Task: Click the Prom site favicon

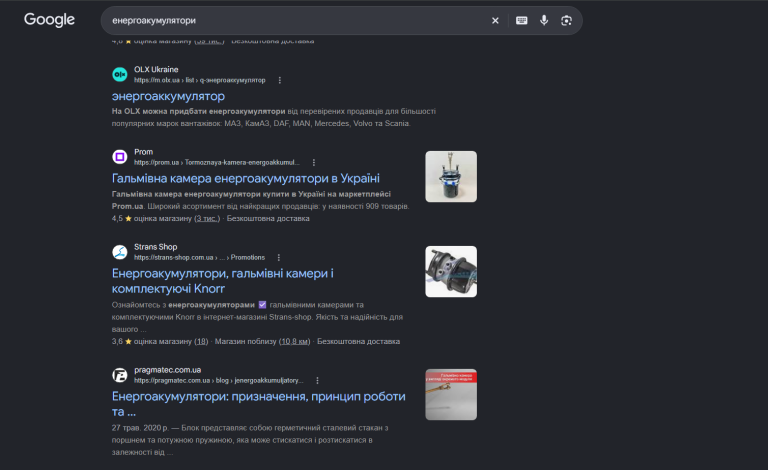Action: pos(120,157)
